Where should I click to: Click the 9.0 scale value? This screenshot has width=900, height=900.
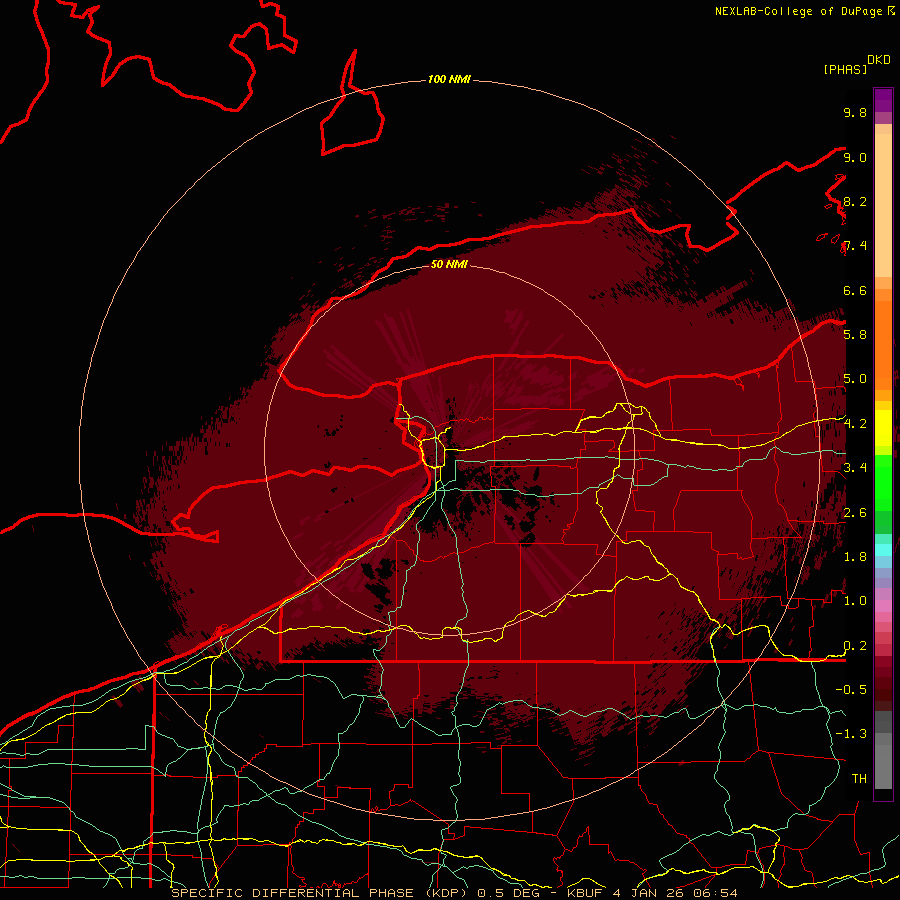click(x=855, y=157)
